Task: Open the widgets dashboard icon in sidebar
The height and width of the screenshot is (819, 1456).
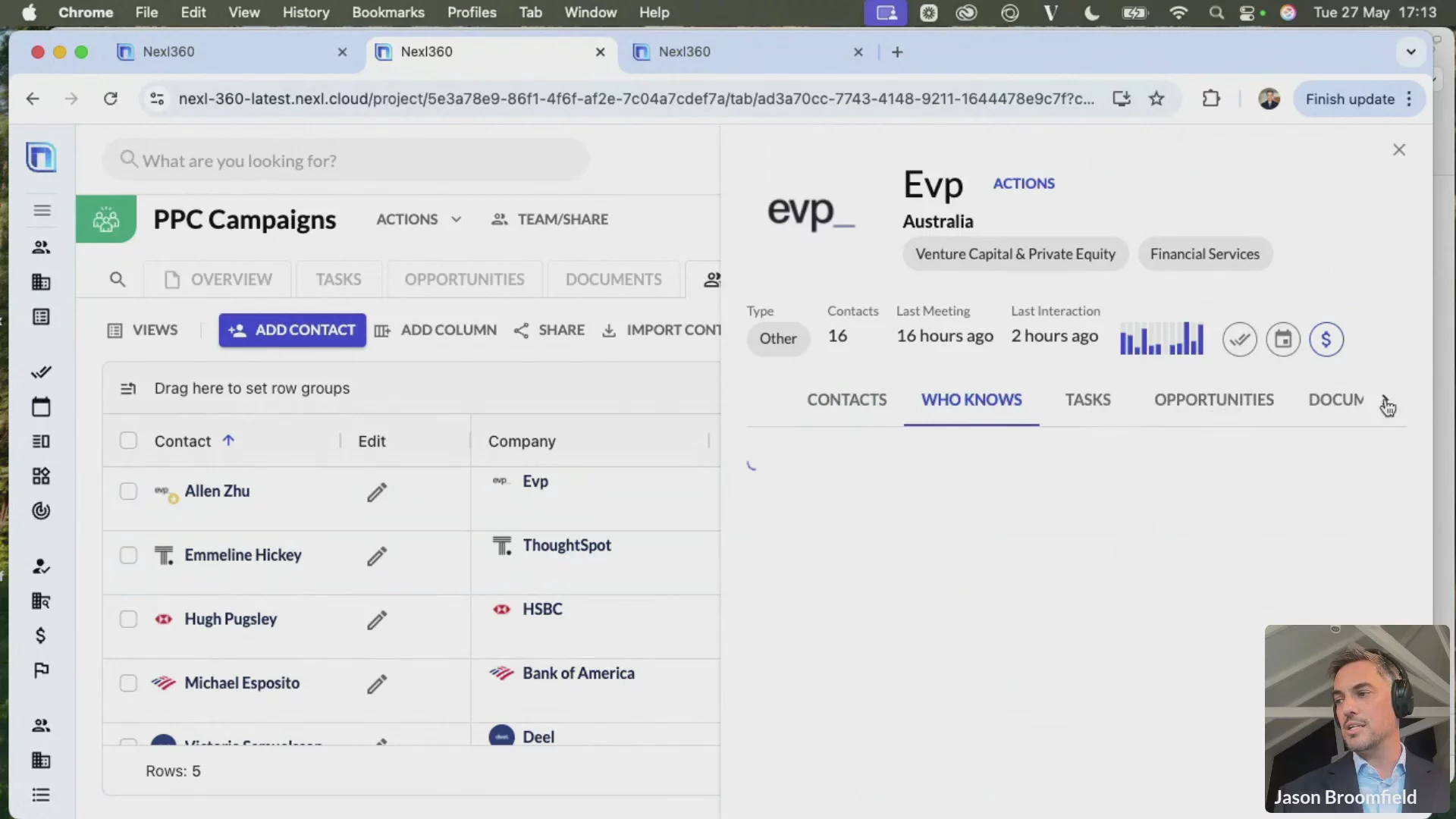Action: coord(41,475)
